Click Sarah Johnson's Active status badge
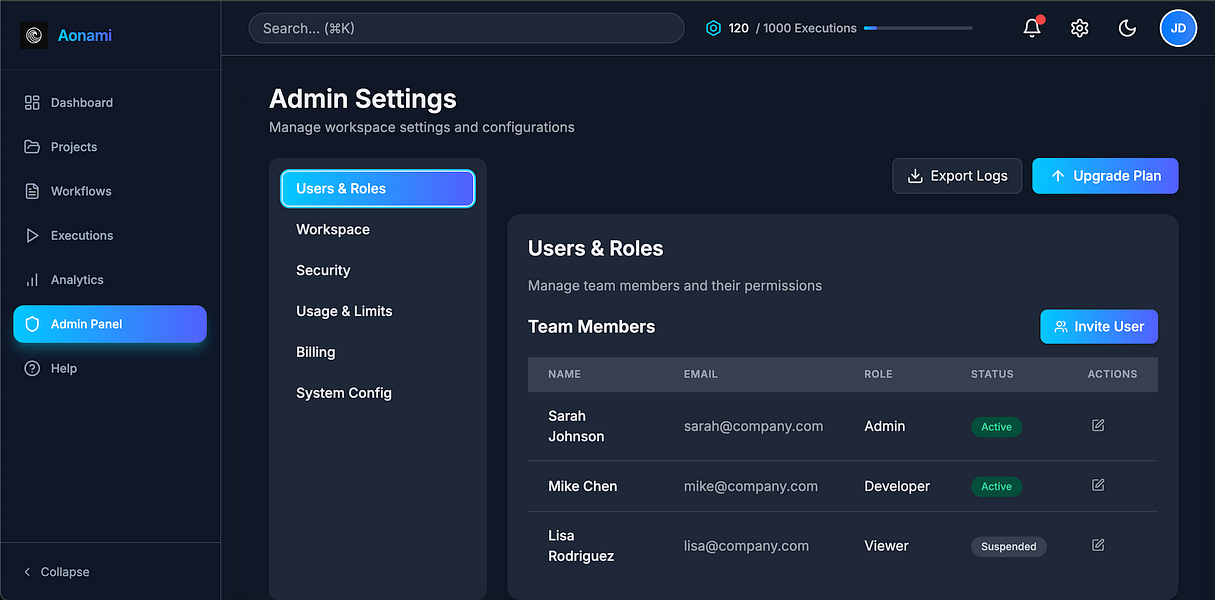Viewport: 1215px width, 600px height. pos(996,427)
